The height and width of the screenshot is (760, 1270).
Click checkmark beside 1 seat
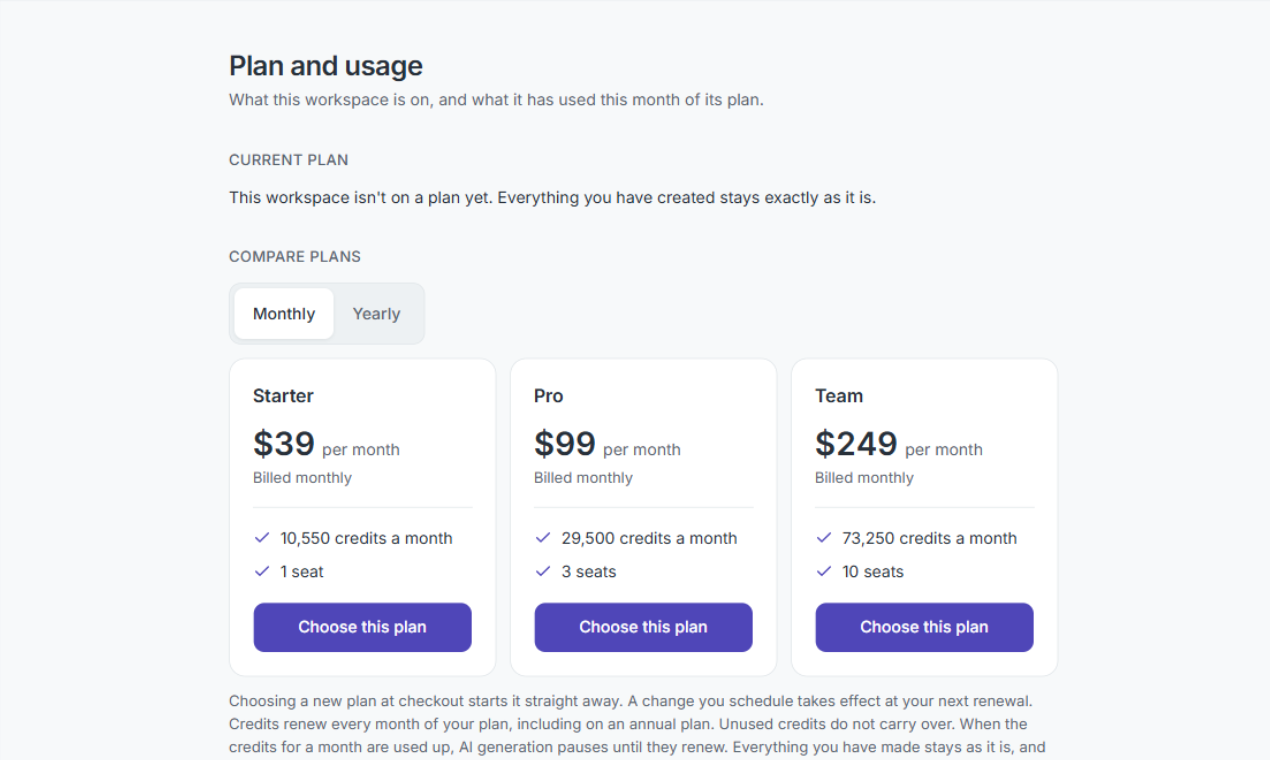click(262, 572)
